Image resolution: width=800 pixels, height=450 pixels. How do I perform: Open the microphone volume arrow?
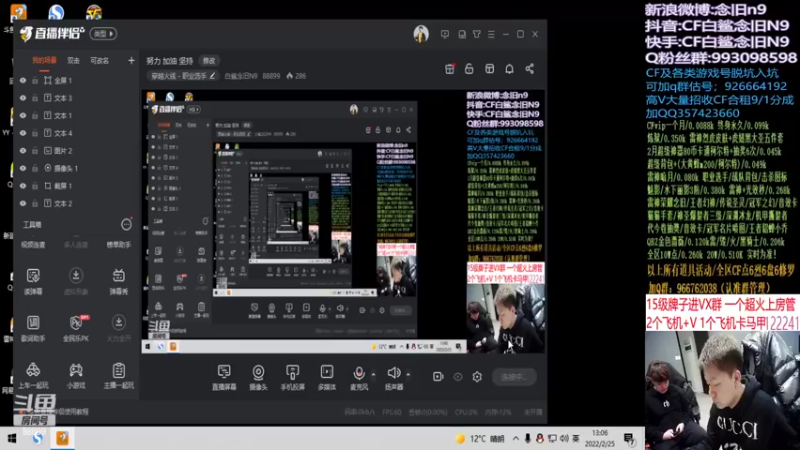[373, 374]
